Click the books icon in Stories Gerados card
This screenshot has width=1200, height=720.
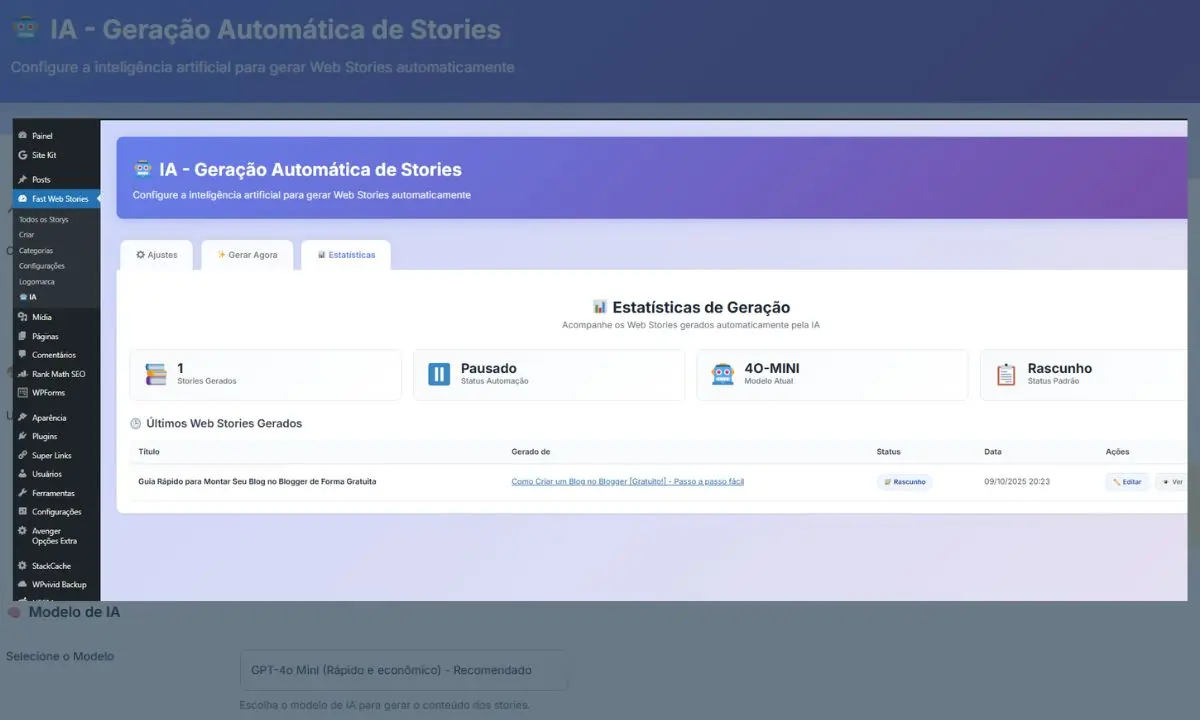pyautogui.click(x=156, y=374)
